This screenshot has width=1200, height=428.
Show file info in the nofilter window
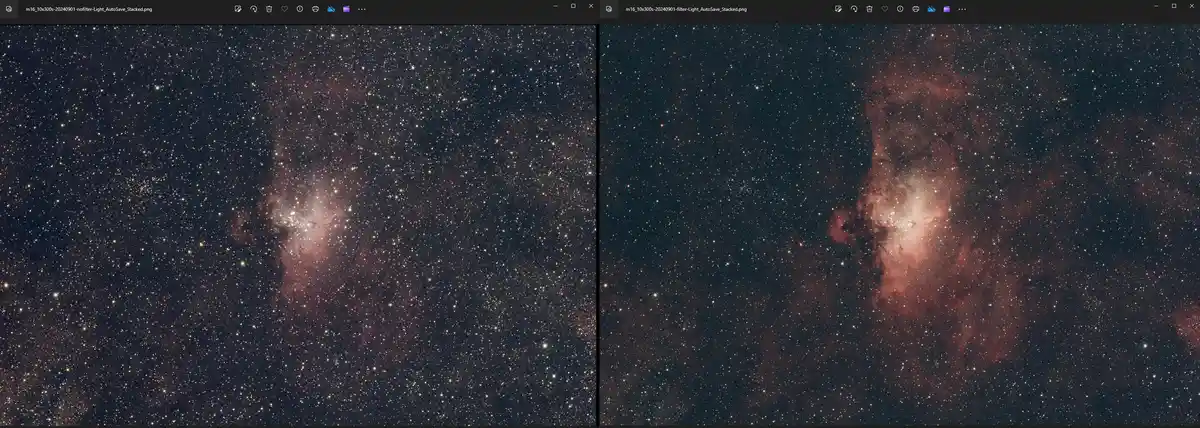pyautogui.click(x=300, y=9)
